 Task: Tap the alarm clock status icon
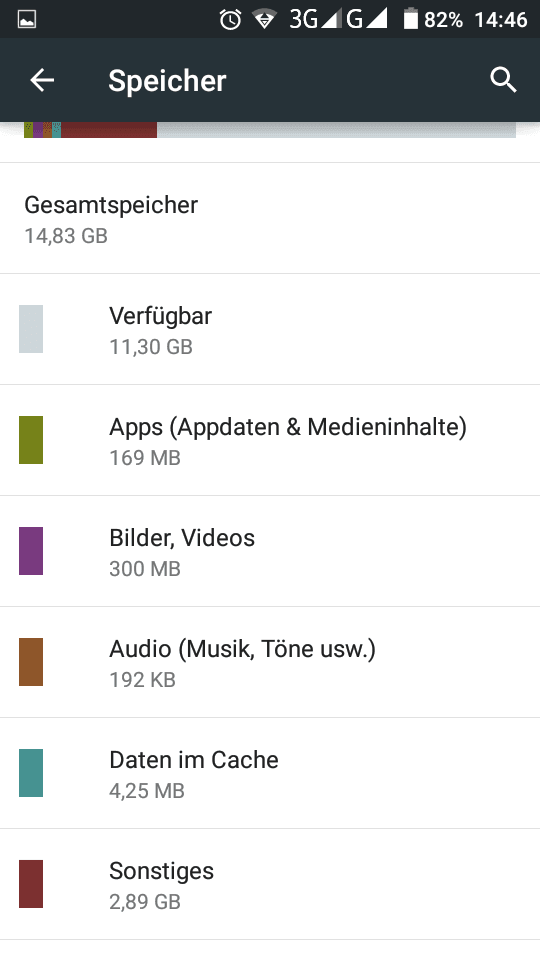230,20
